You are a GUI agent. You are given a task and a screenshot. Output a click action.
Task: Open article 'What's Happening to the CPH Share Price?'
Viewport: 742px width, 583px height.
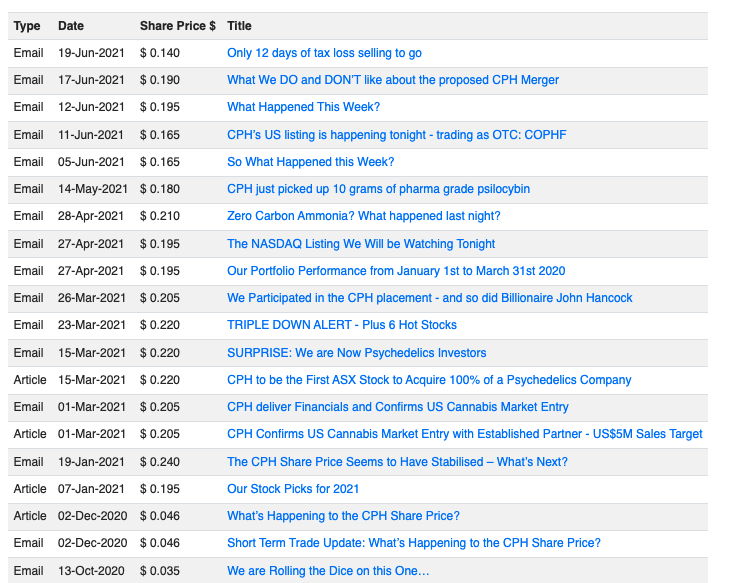pyautogui.click(x=343, y=515)
